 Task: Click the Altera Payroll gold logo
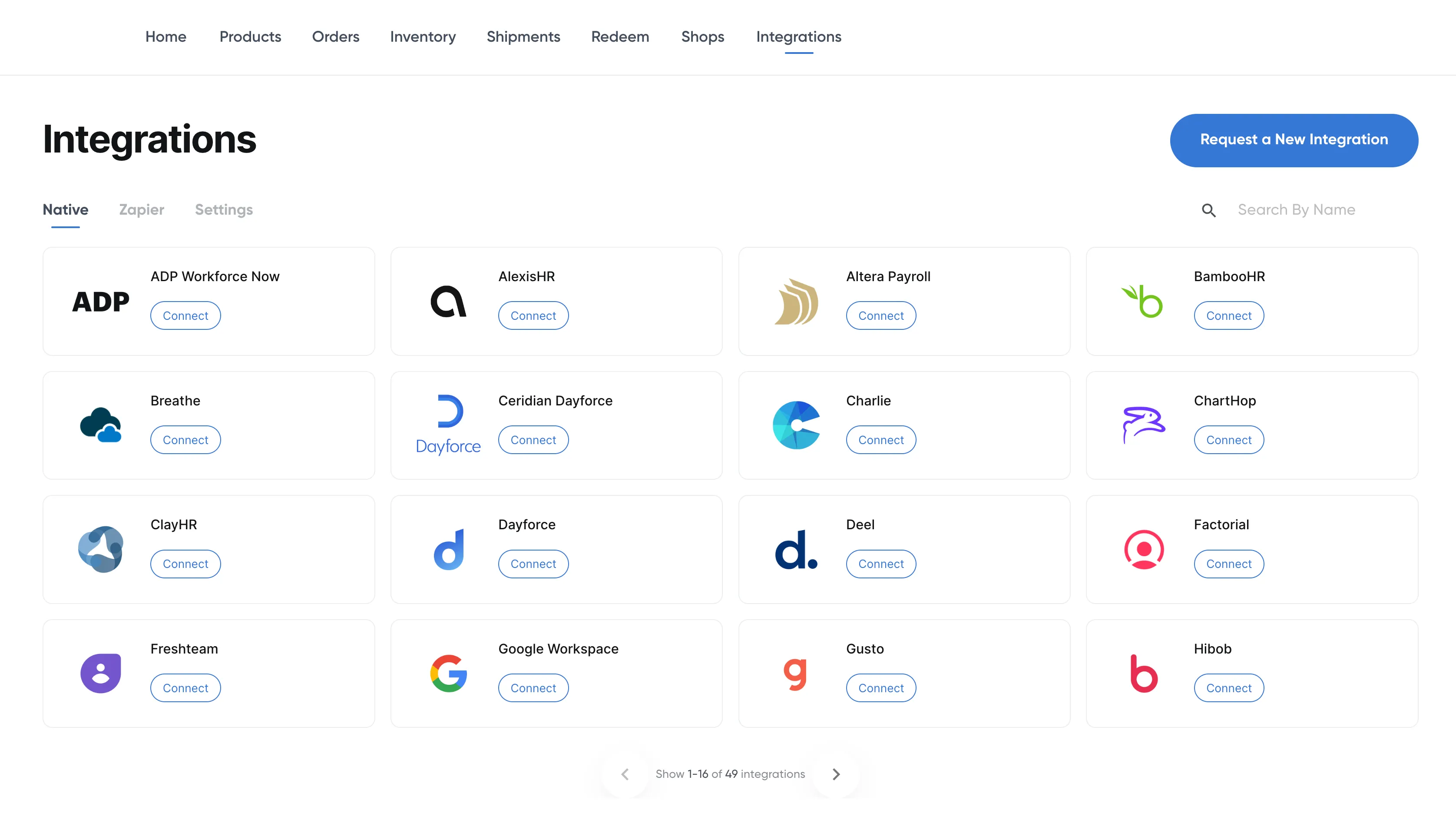point(796,301)
